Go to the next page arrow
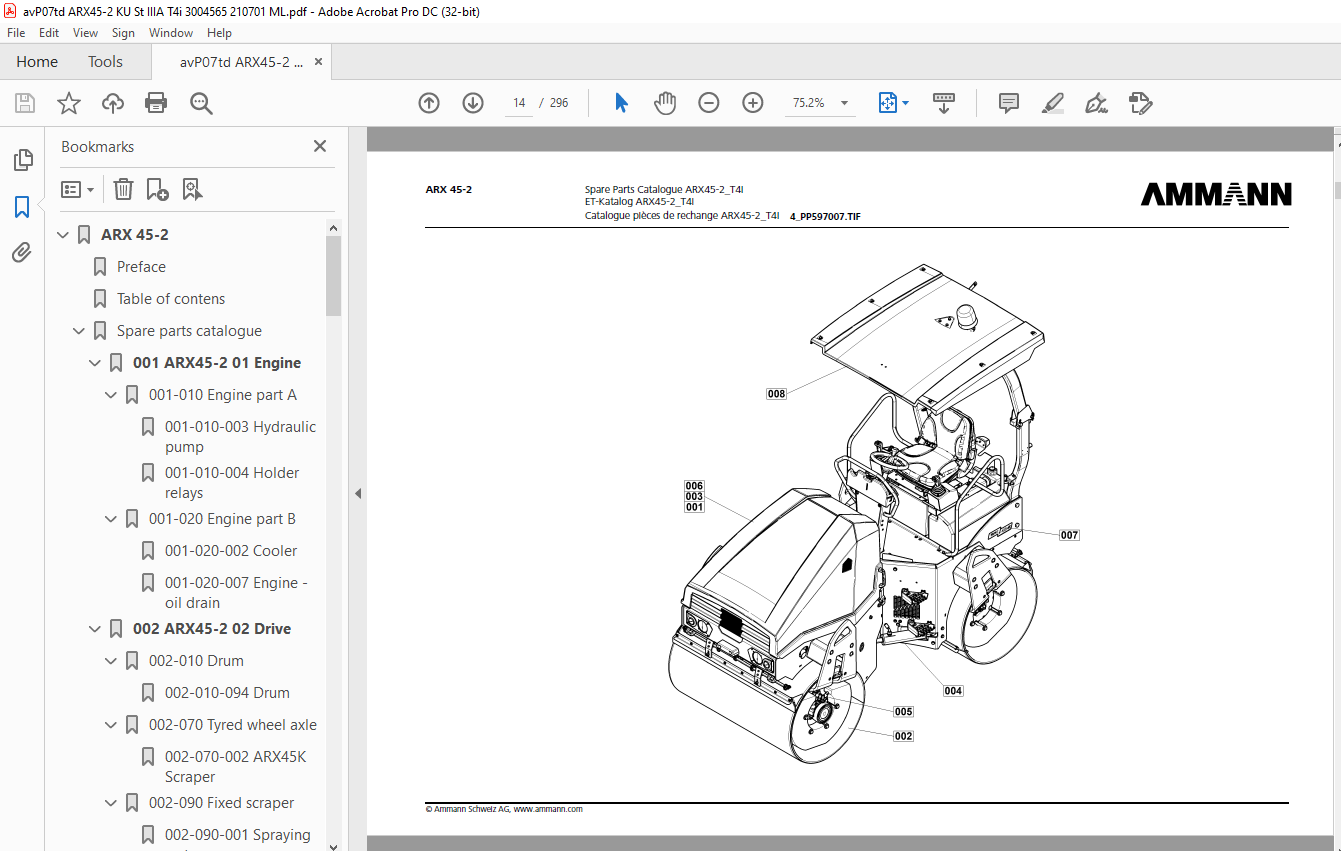 [x=473, y=103]
